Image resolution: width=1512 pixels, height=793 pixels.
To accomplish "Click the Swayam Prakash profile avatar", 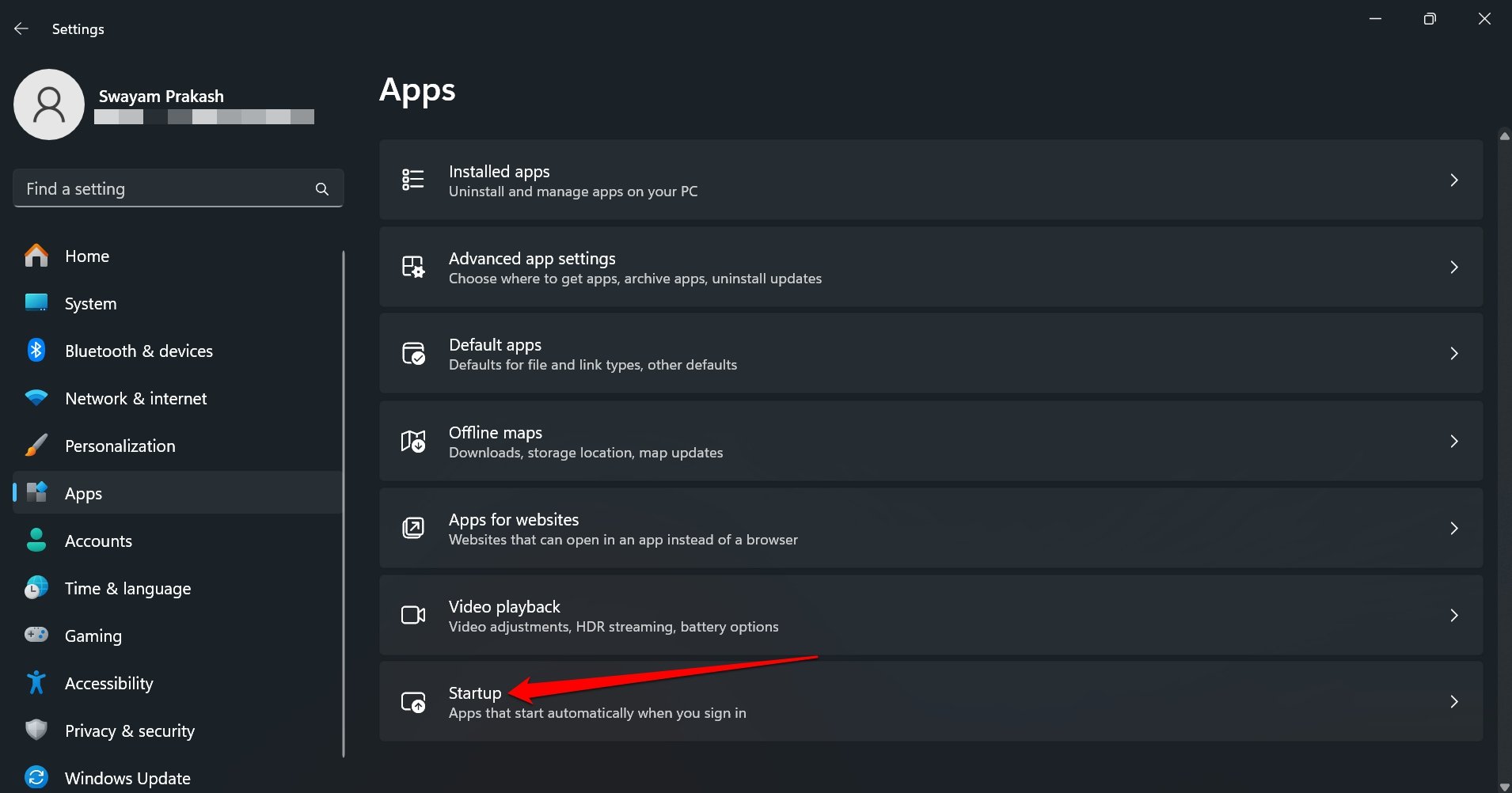I will pos(48,104).
